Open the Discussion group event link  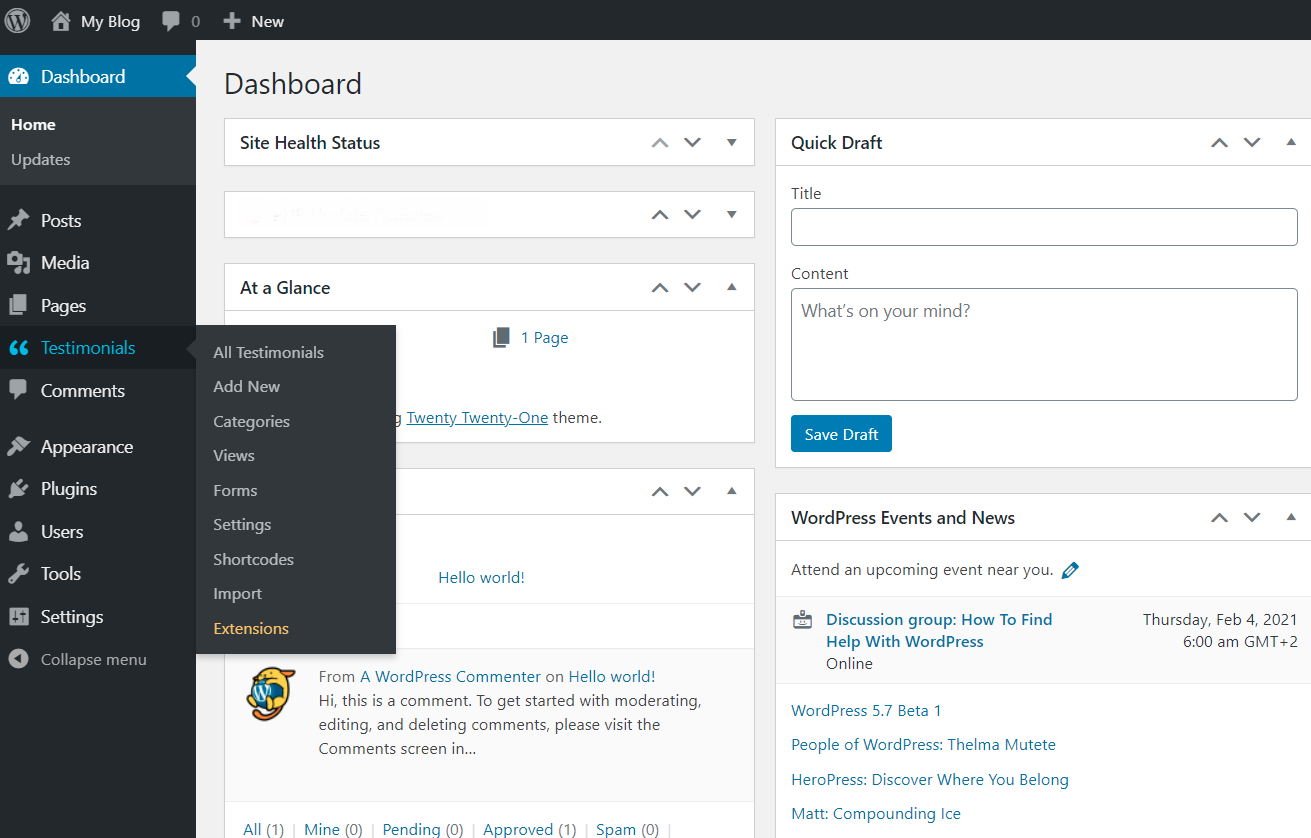pos(939,631)
